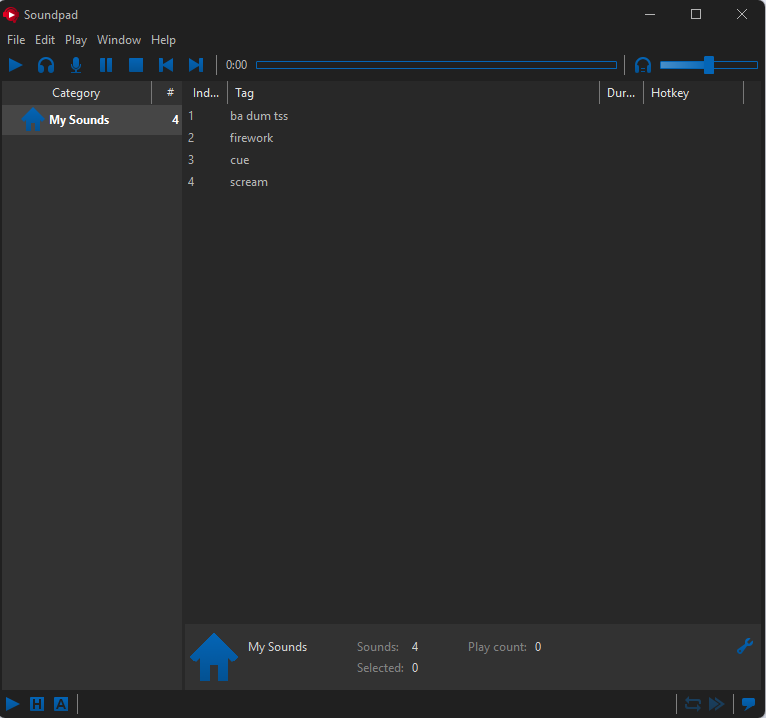Toggle auto keys with the A status icon
The image size is (766, 718).
[x=61, y=704]
